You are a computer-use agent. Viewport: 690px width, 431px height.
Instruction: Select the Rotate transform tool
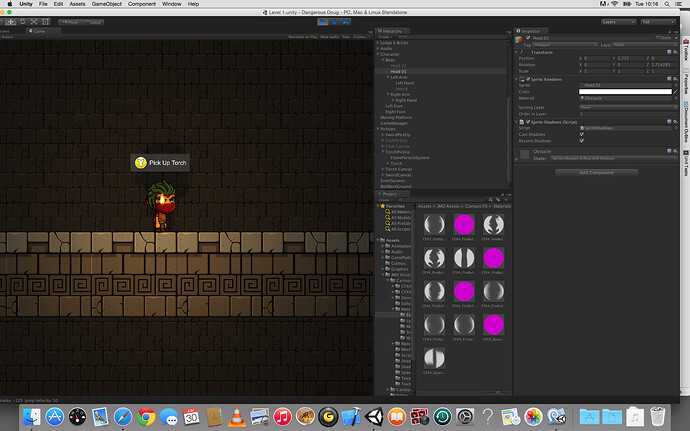[22, 22]
